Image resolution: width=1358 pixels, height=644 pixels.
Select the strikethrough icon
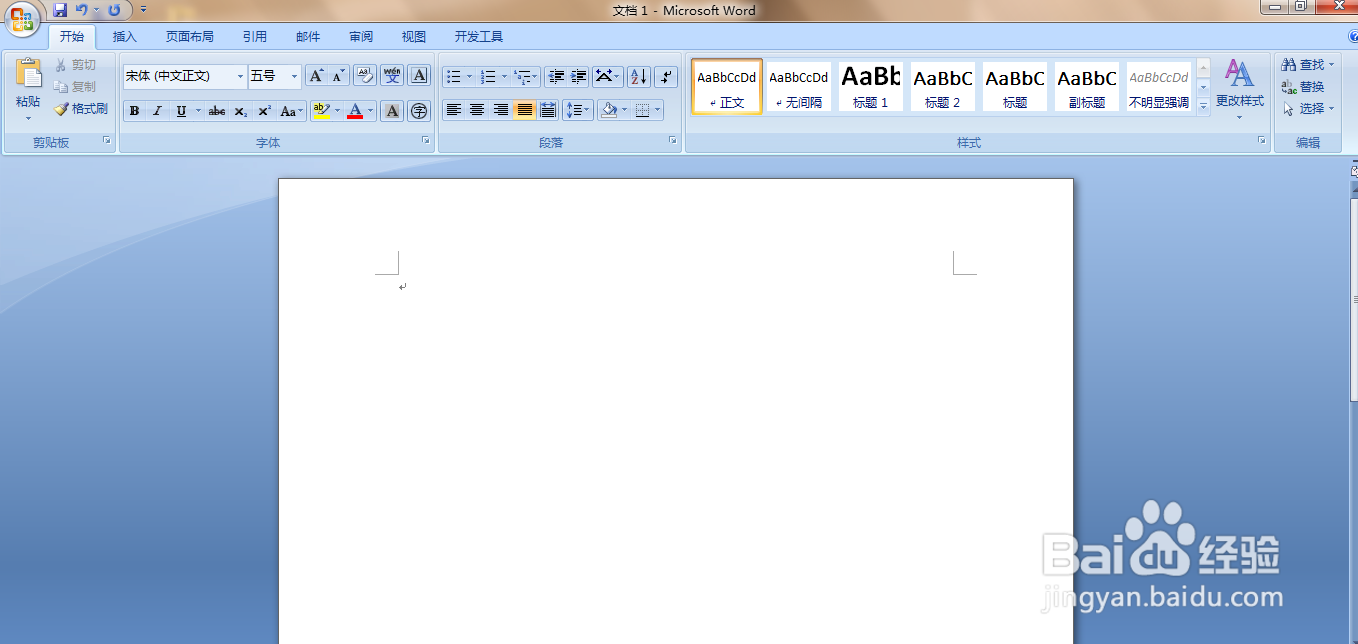pyautogui.click(x=217, y=110)
